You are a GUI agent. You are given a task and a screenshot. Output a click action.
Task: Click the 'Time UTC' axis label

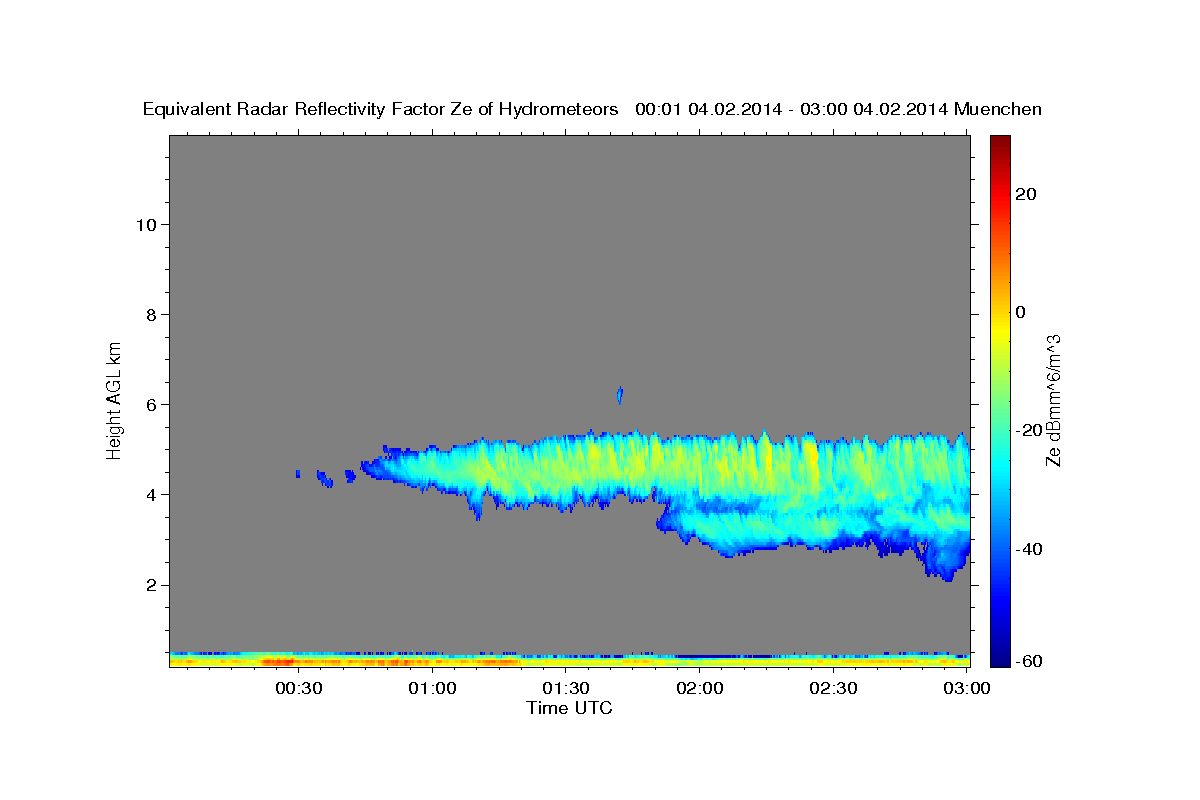[569, 708]
